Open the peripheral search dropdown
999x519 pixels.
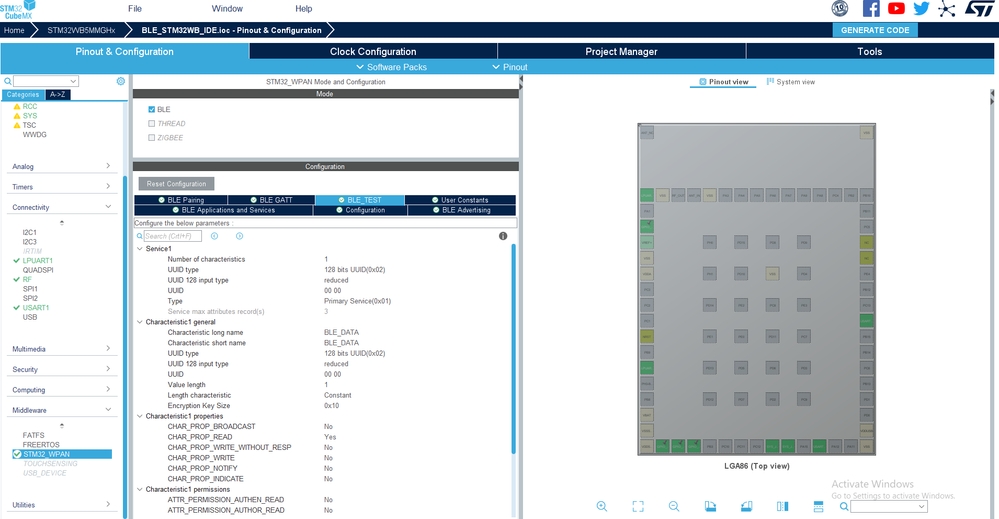point(73,81)
